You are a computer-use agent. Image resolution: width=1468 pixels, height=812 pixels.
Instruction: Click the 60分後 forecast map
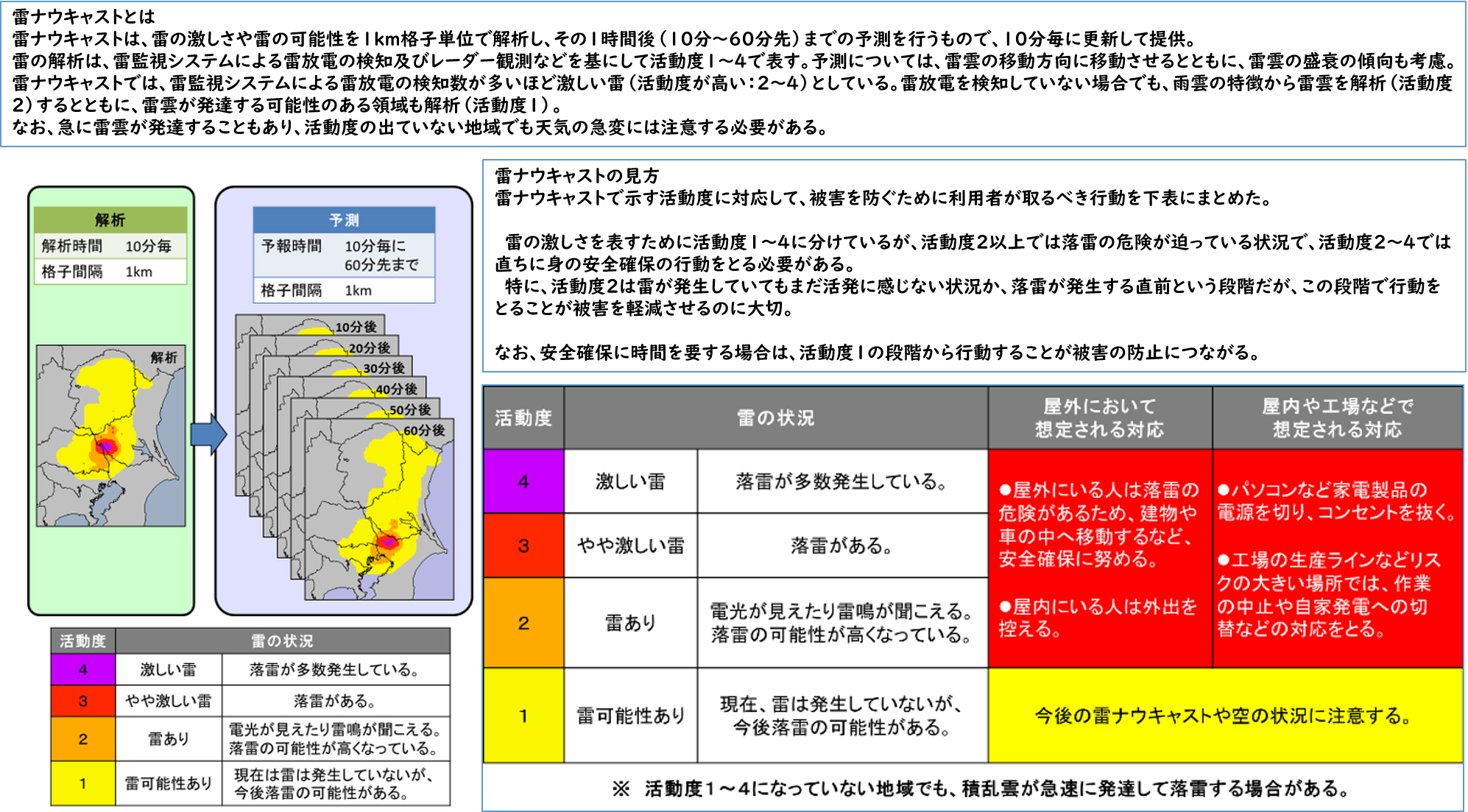[x=379, y=509]
